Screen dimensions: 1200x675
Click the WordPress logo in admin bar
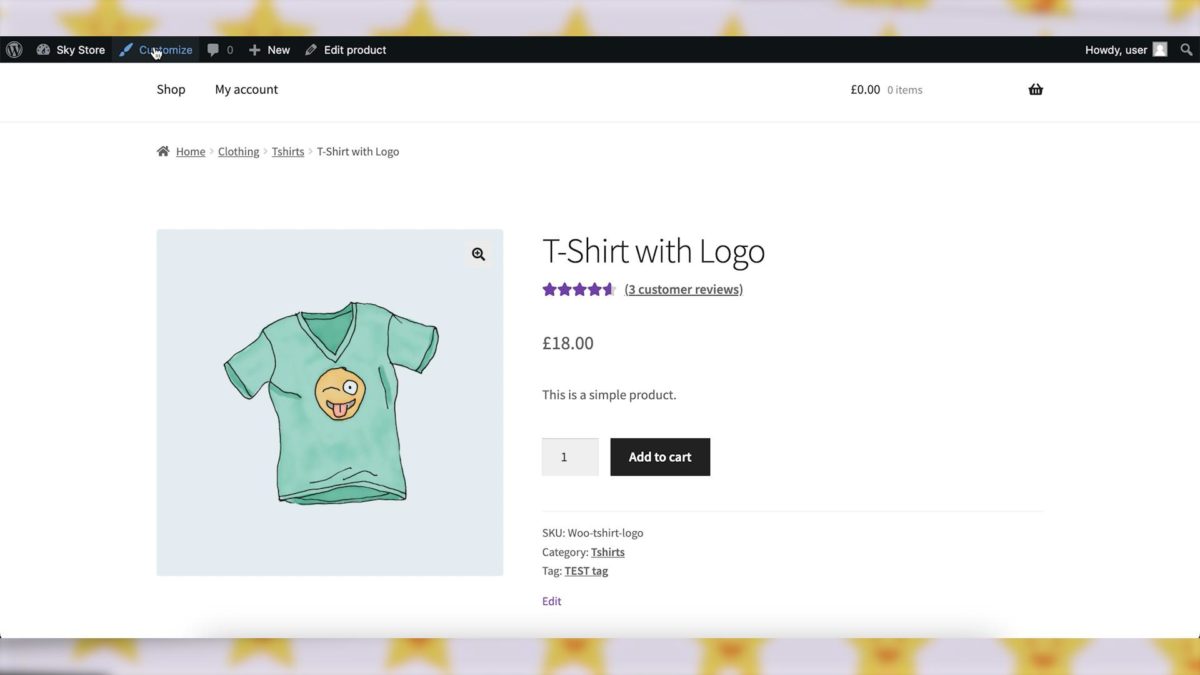[x=14, y=49]
